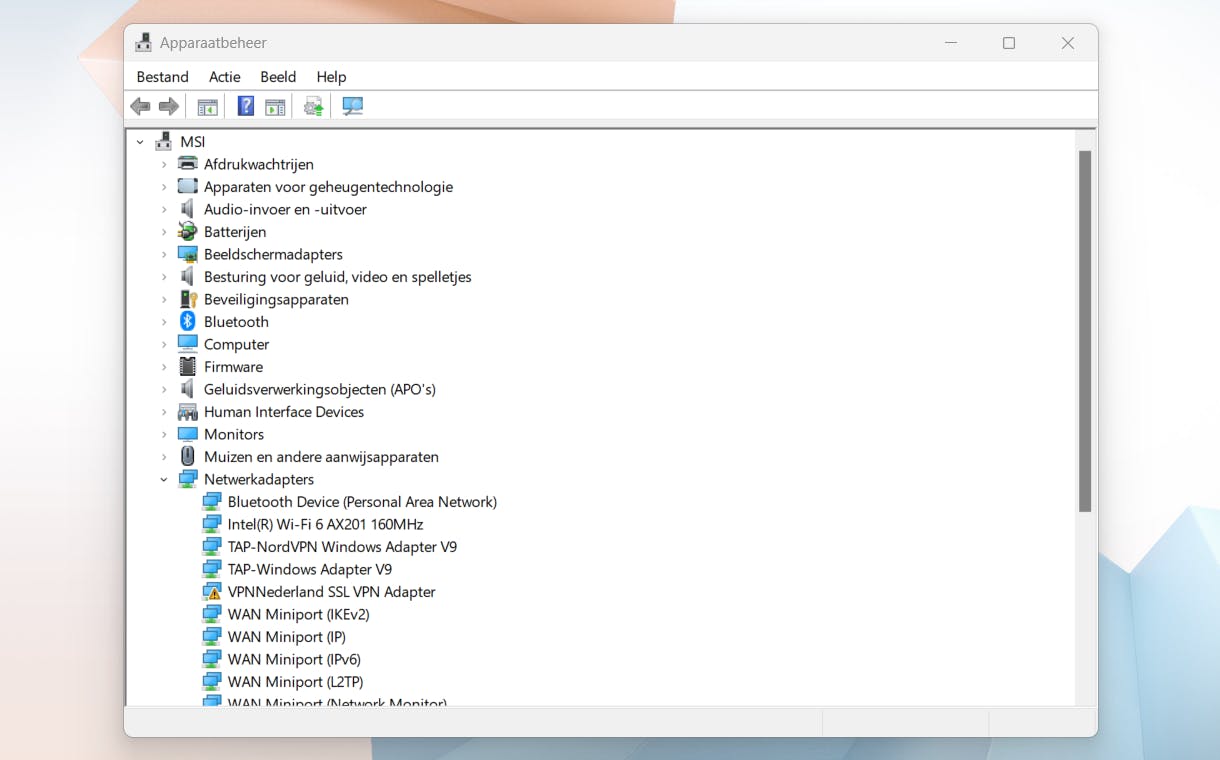Viewport: 1220px width, 760px height.
Task: Expand the Firmware category
Action: pyautogui.click(x=164, y=367)
